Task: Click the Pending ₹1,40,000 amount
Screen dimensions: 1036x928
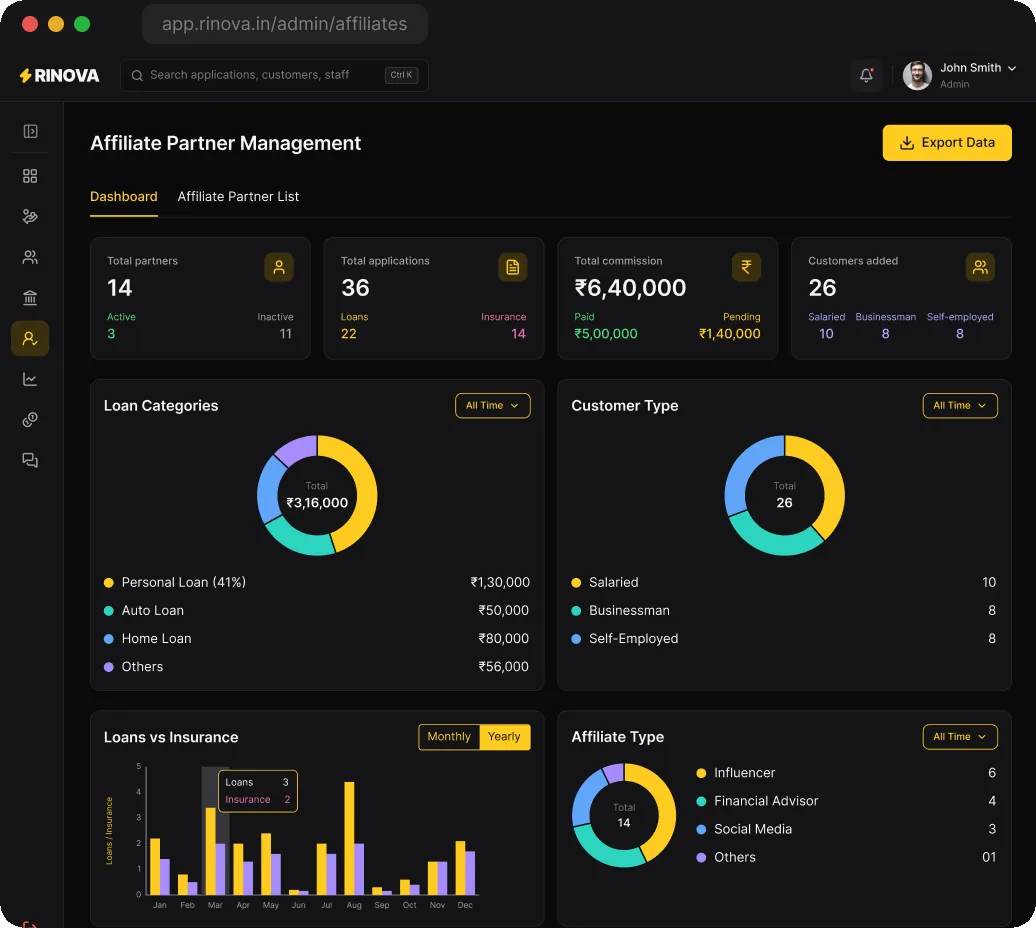Action: [729, 334]
